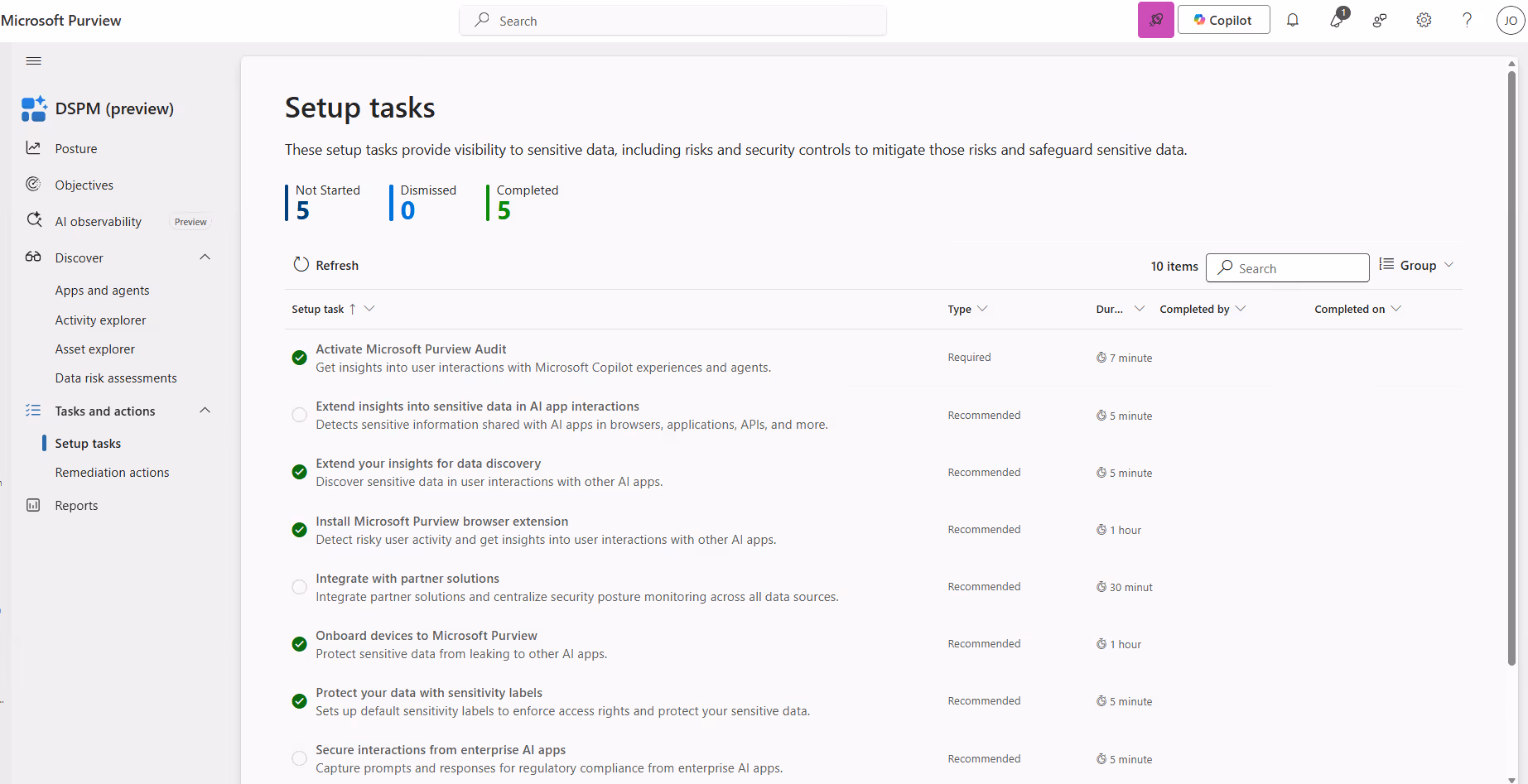Click the 7 minute duration clock icon
The image size is (1528, 784).
tap(1101, 358)
